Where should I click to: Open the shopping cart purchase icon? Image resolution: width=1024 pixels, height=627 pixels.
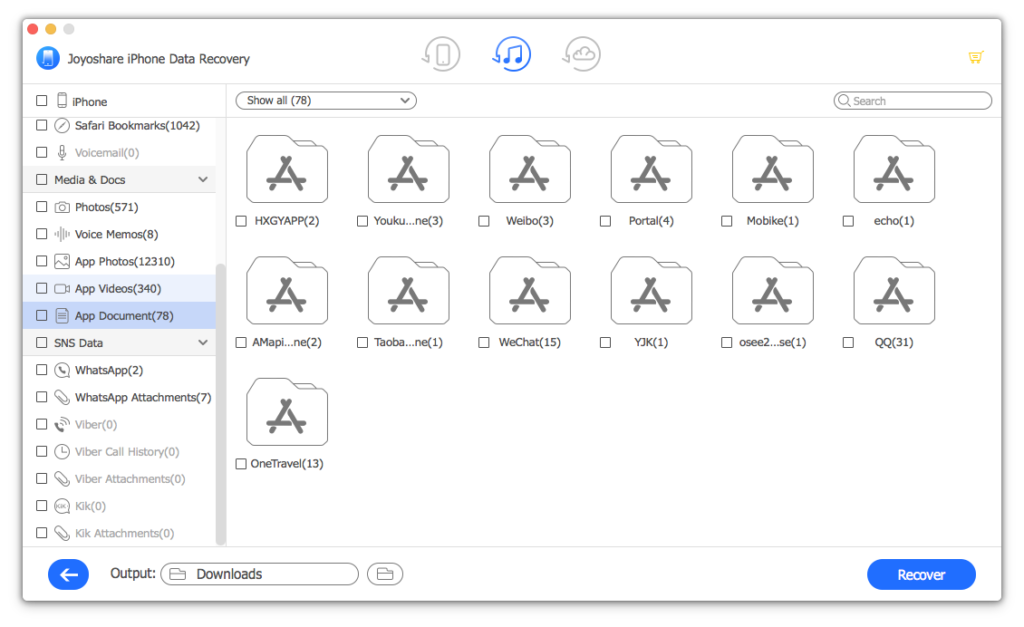click(x=976, y=57)
